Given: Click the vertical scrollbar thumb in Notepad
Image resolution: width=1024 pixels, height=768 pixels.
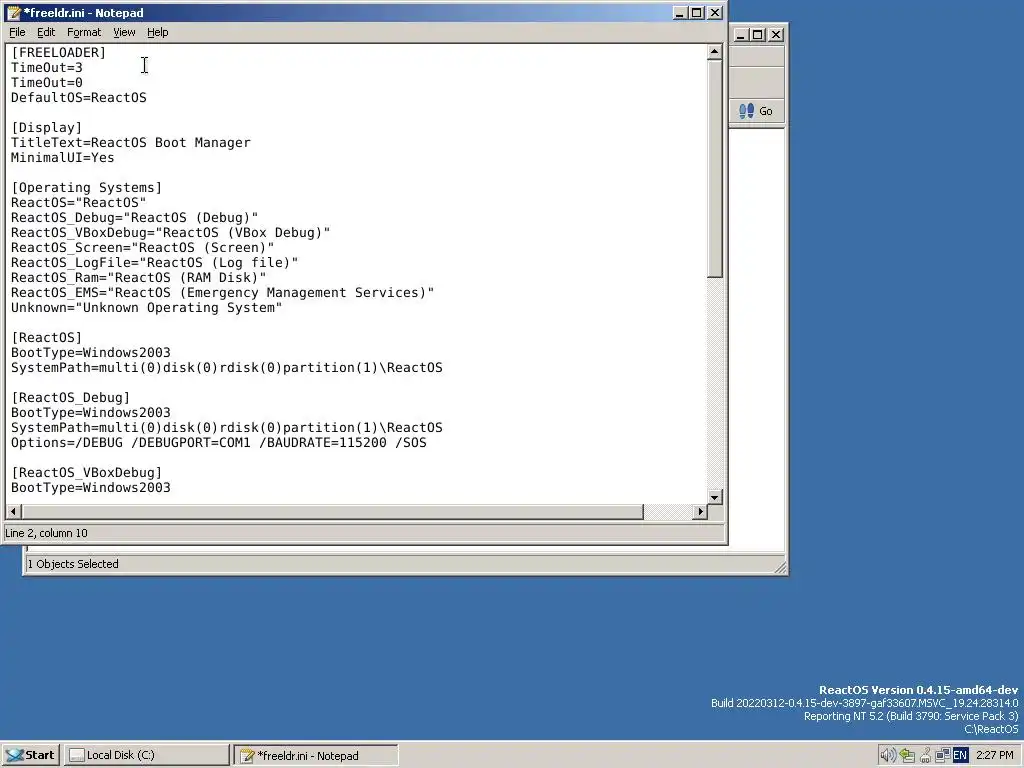Looking at the screenshot, I should click(x=714, y=168).
